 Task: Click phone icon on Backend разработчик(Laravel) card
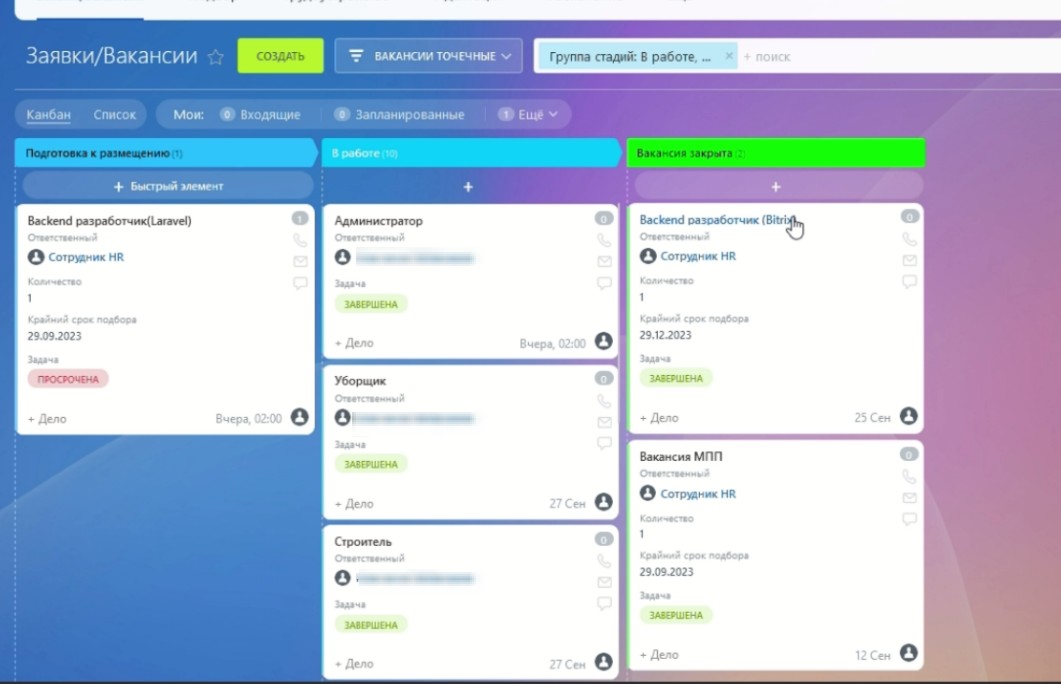(x=299, y=240)
